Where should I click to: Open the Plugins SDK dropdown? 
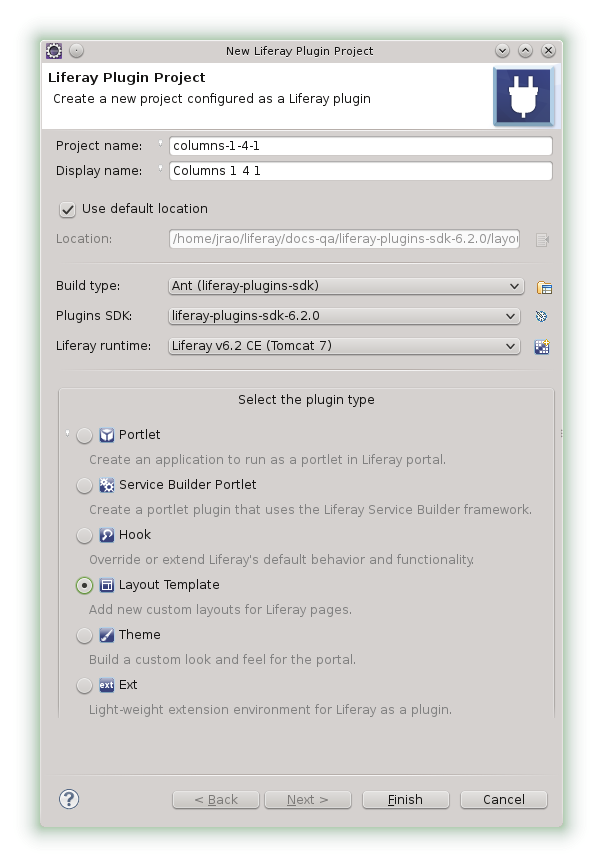(x=344, y=316)
